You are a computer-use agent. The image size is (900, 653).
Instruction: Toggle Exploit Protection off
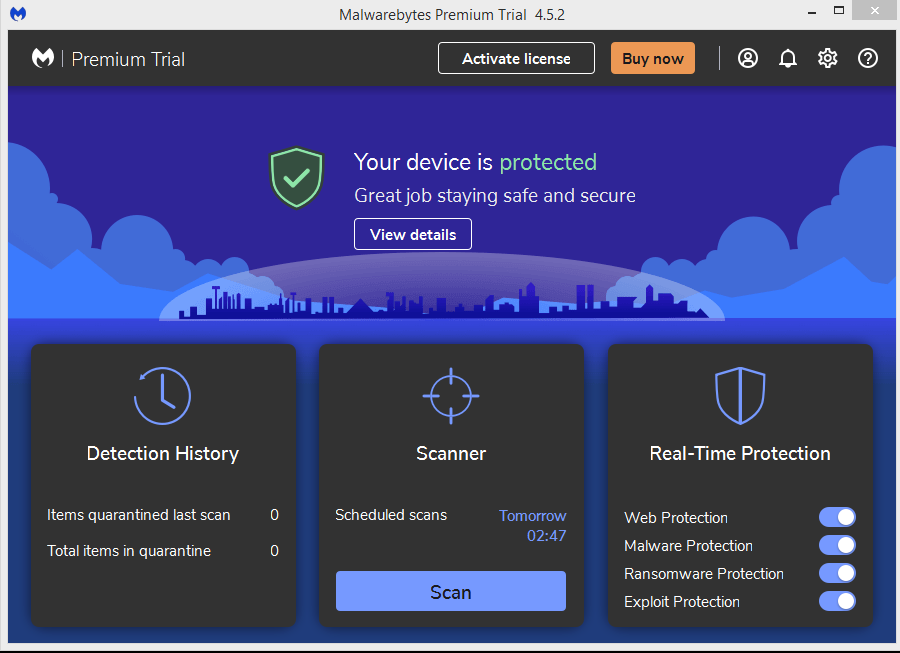point(837,601)
